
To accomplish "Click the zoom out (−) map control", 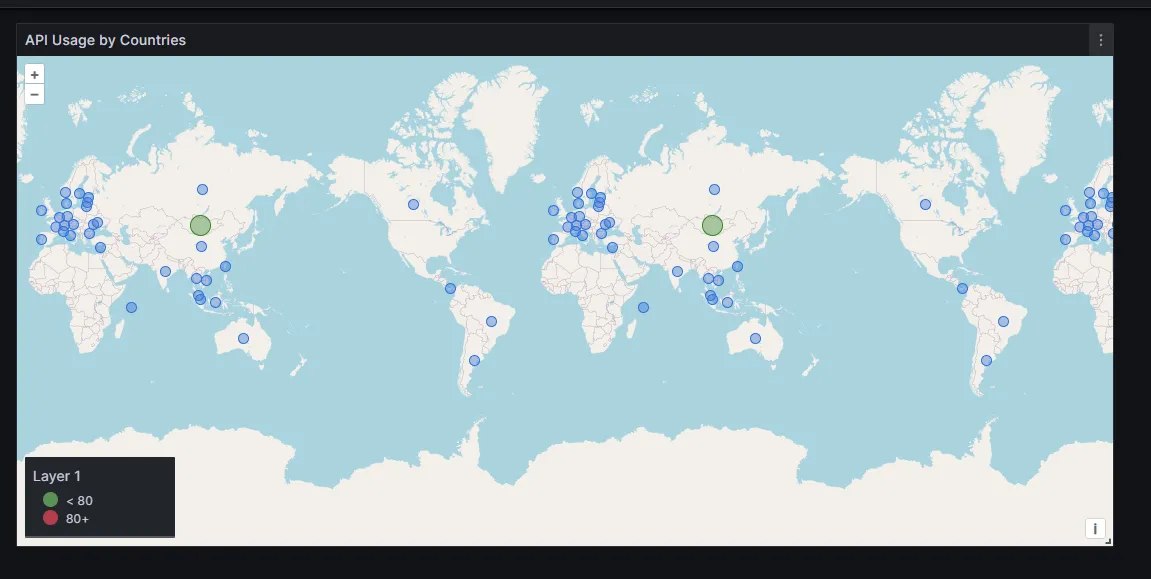I will pos(34,93).
